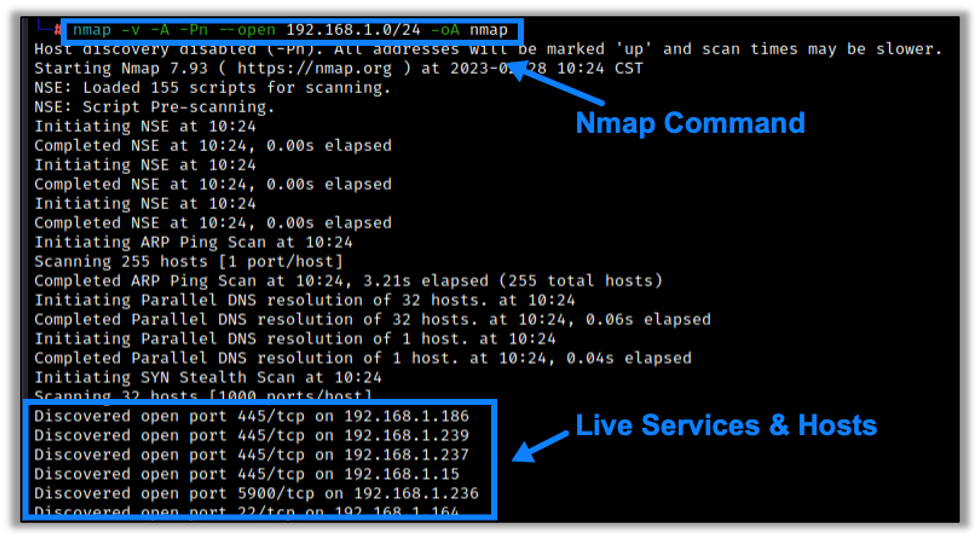
Task: Click the nmap command line text
Action: coord(291,30)
